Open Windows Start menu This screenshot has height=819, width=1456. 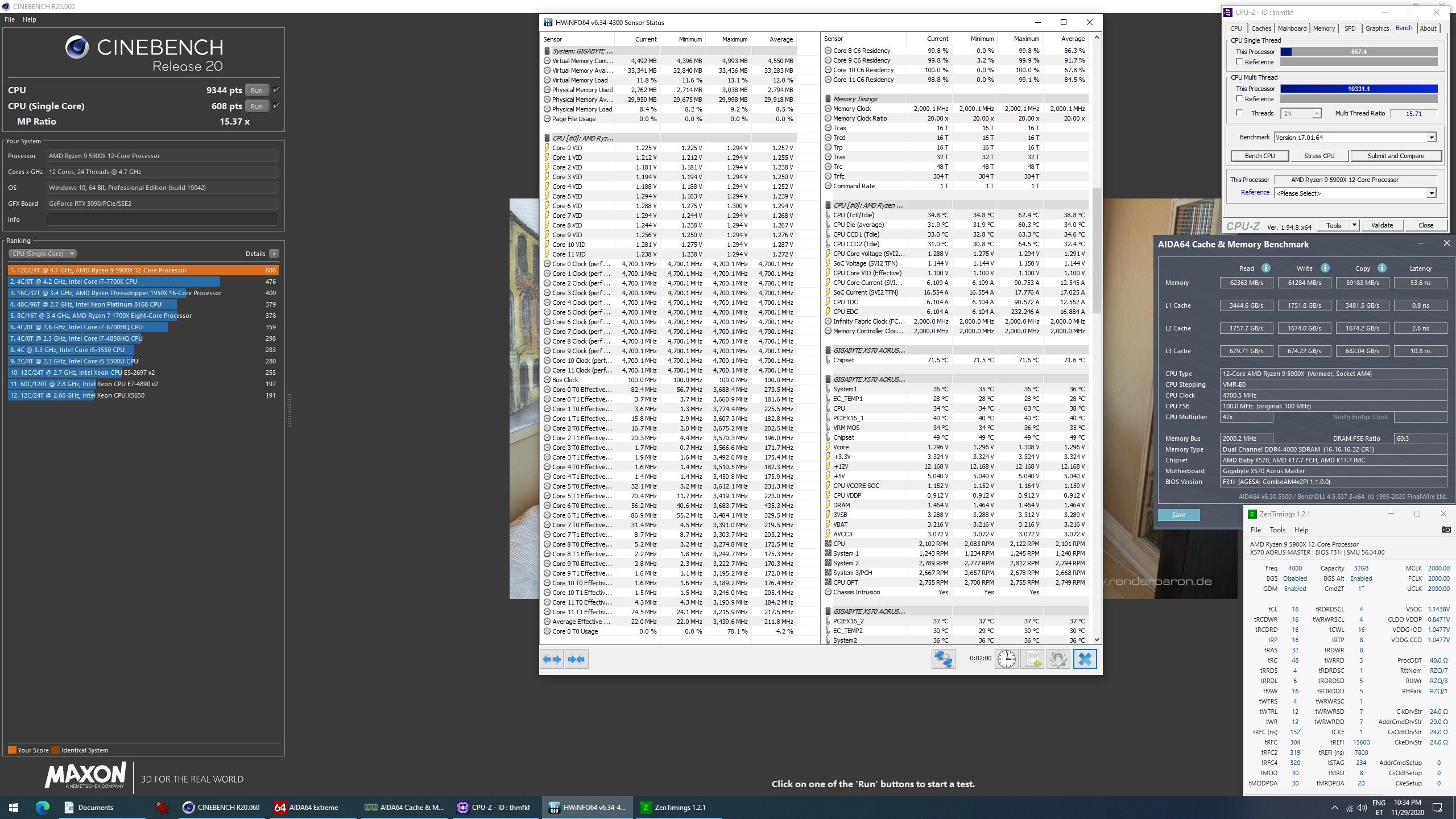coord(14,807)
